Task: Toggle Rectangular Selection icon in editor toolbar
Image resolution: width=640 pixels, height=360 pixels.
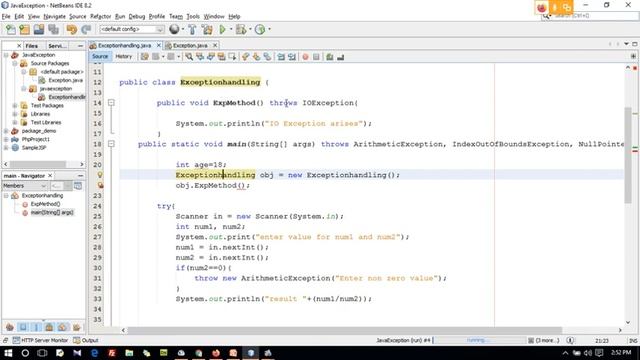Action: [x=232, y=57]
